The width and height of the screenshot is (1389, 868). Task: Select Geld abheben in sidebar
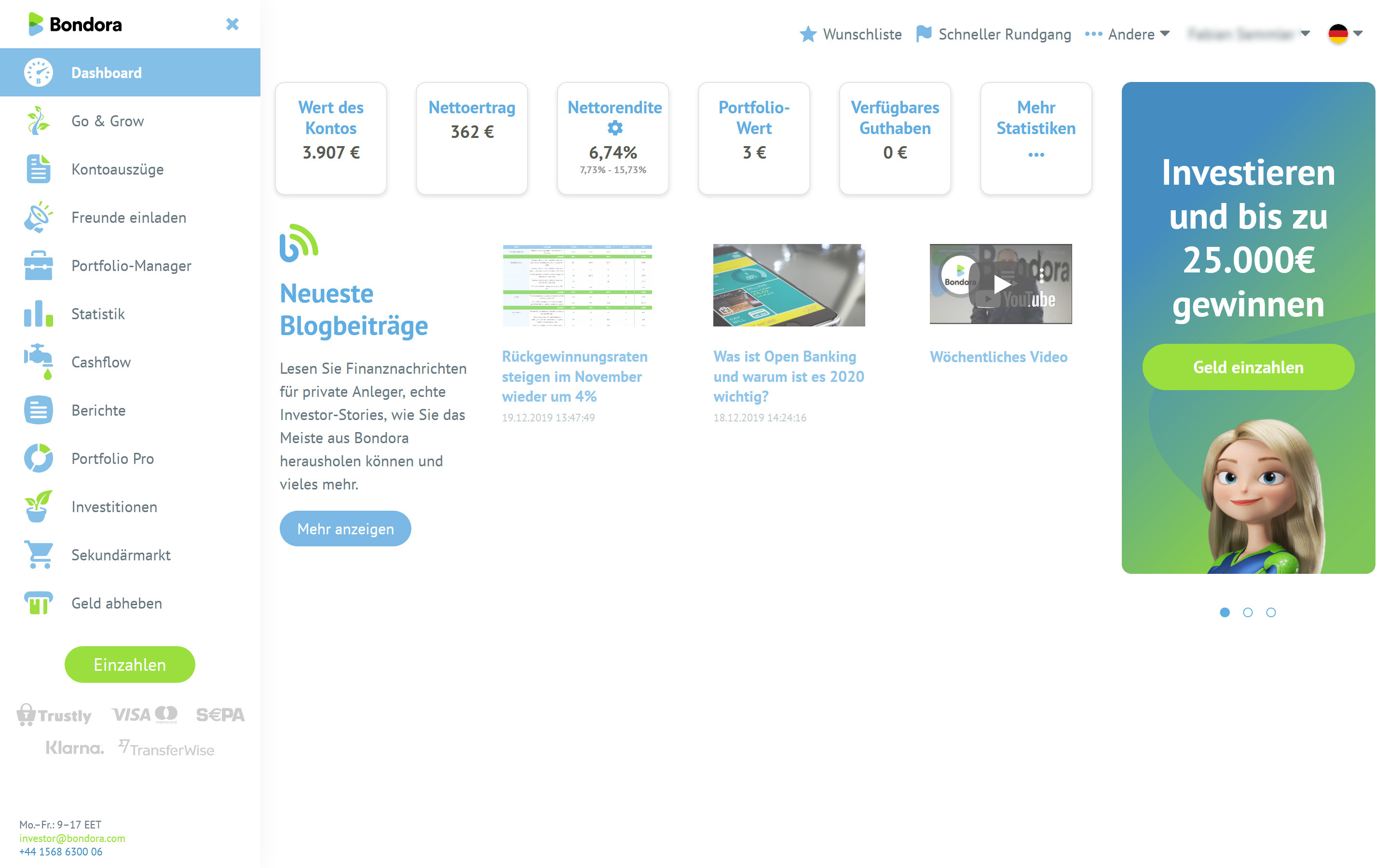tap(130, 603)
